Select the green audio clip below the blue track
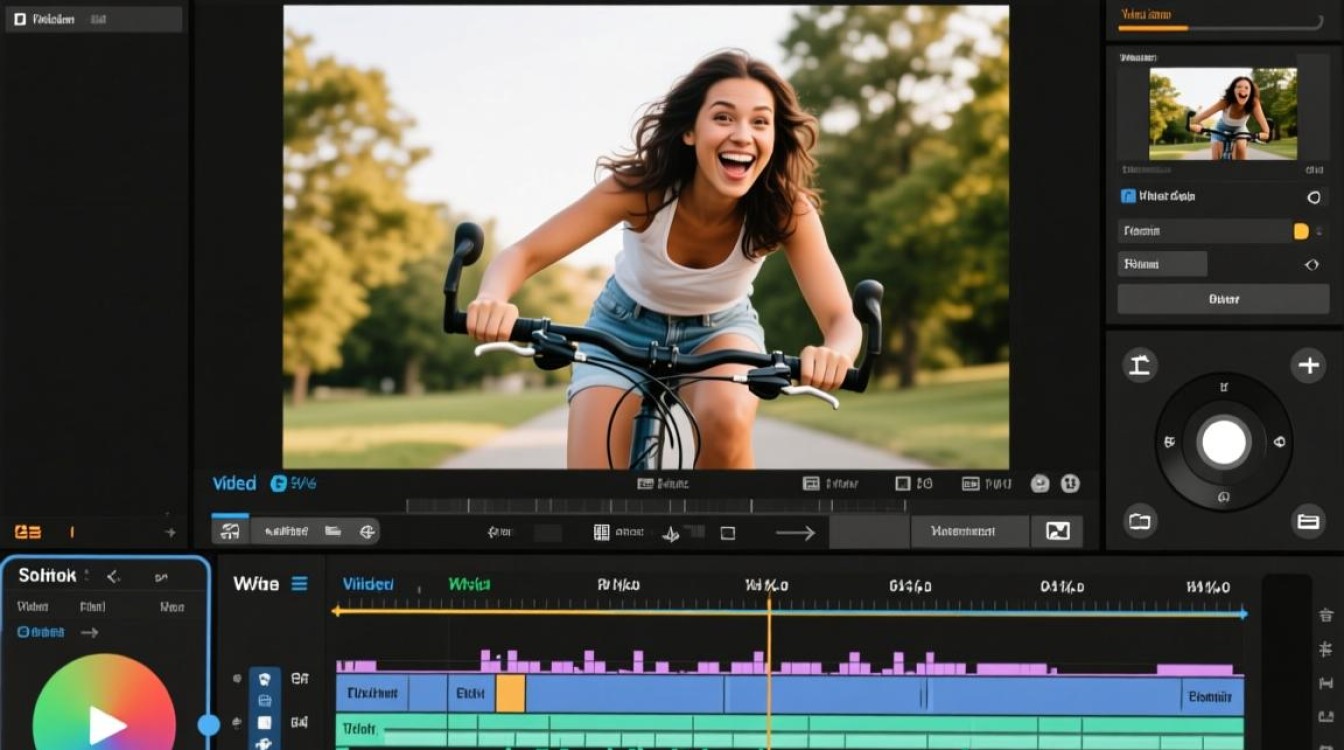The image size is (1344, 750). click(790, 730)
